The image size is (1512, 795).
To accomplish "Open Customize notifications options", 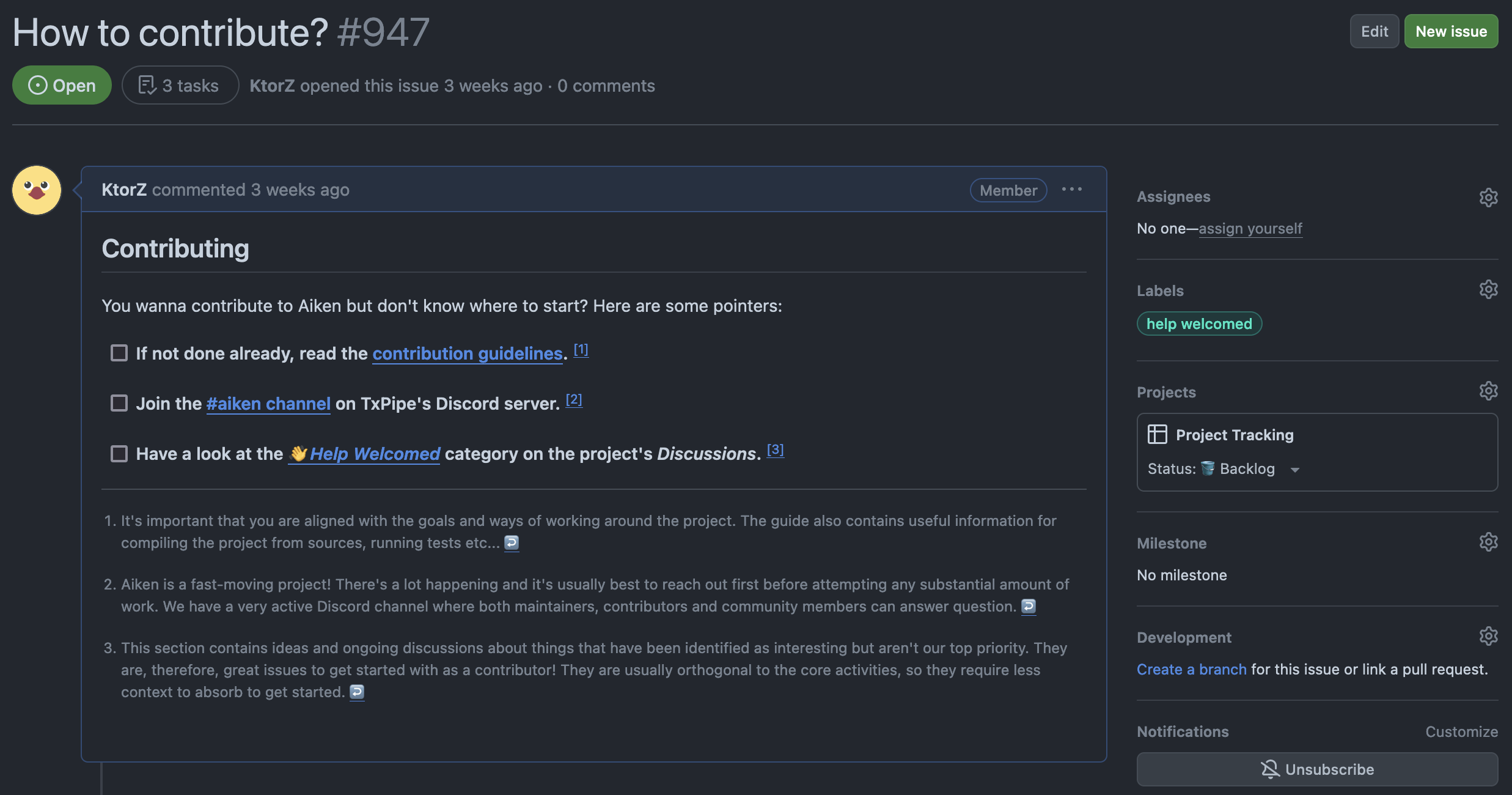I will (x=1461, y=731).
